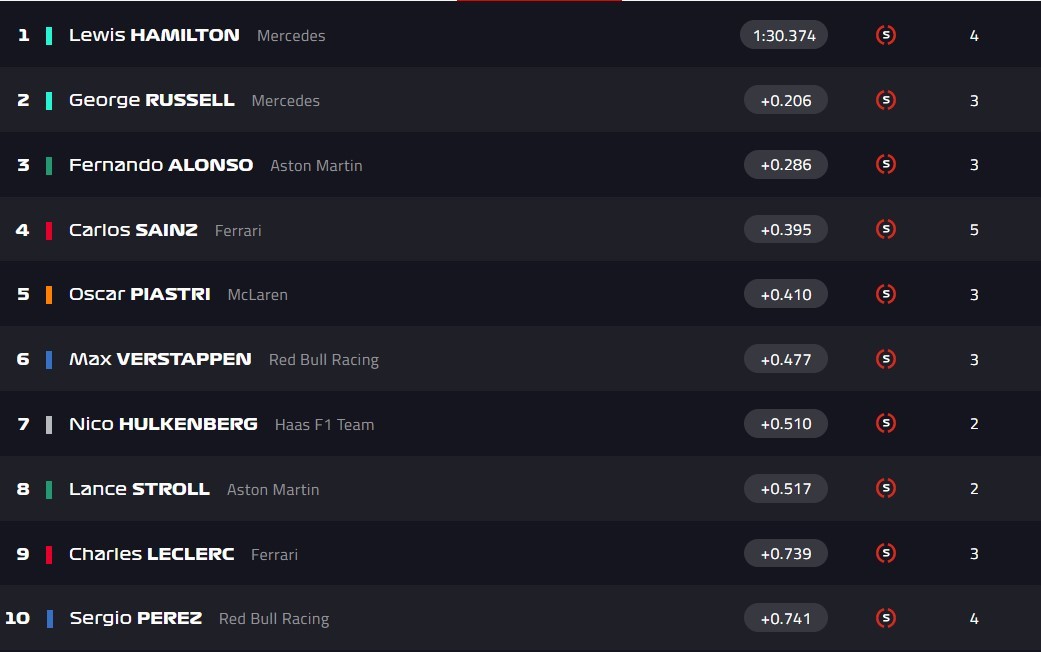Click soft tyre icon in Russell's row
This screenshot has width=1041, height=652.
click(885, 100)
